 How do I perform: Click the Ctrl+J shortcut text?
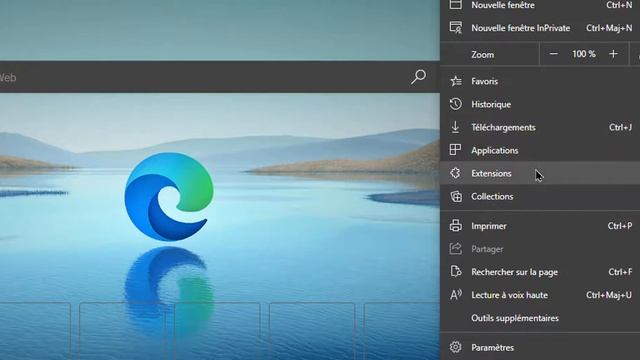pyautogui.click(x=620, y=127)
